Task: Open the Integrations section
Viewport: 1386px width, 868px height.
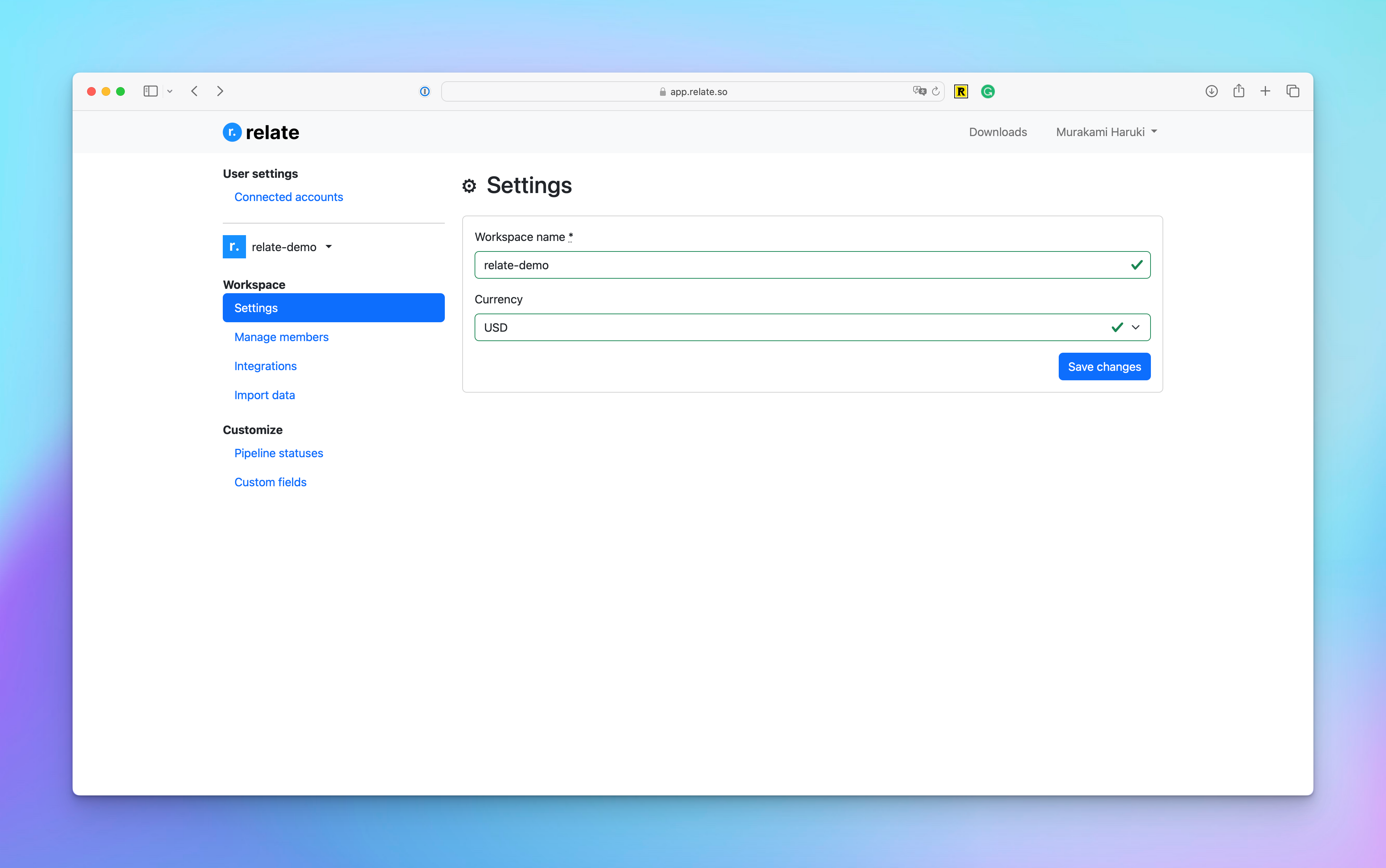Action: (x=265, y=366)
